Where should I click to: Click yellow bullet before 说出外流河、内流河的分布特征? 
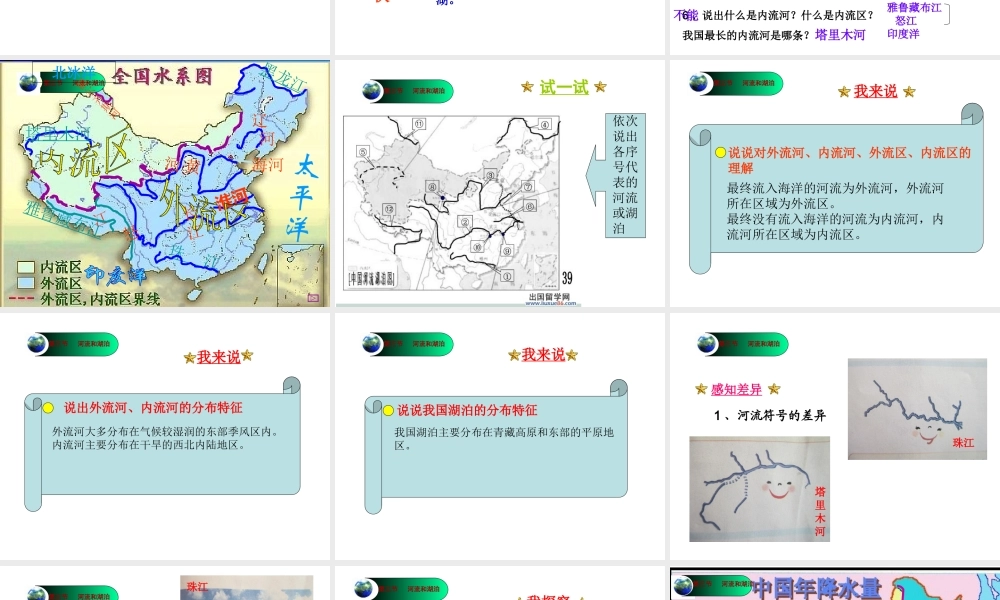48,408
